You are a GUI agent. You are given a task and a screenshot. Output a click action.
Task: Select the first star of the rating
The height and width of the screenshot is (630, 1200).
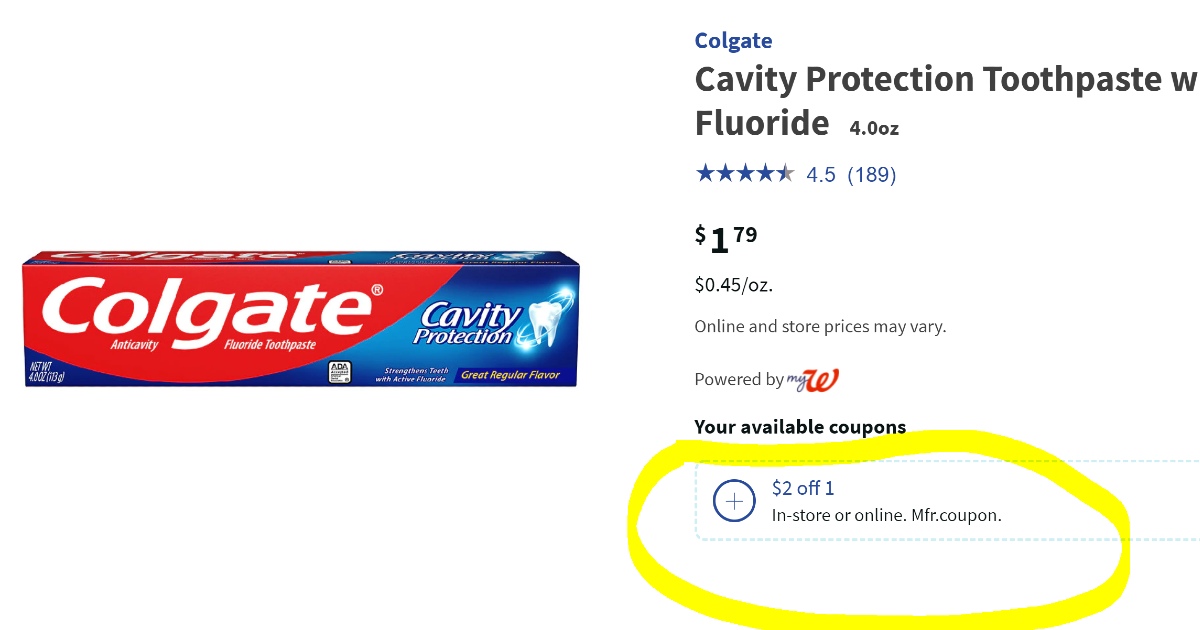[703, 173]
